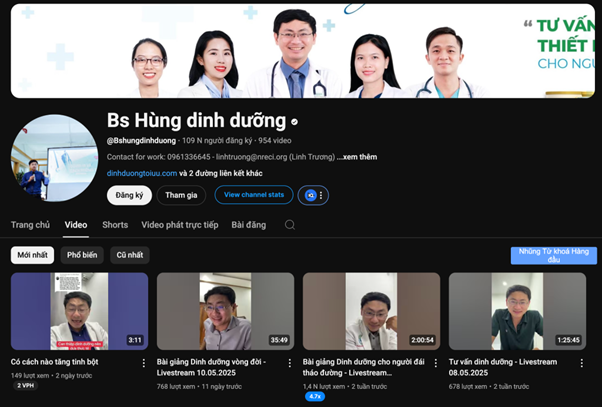Screen dimensions: 602x407
Task: Open Video phát trực tiếp tab
Action: click(x=180, y=225)
